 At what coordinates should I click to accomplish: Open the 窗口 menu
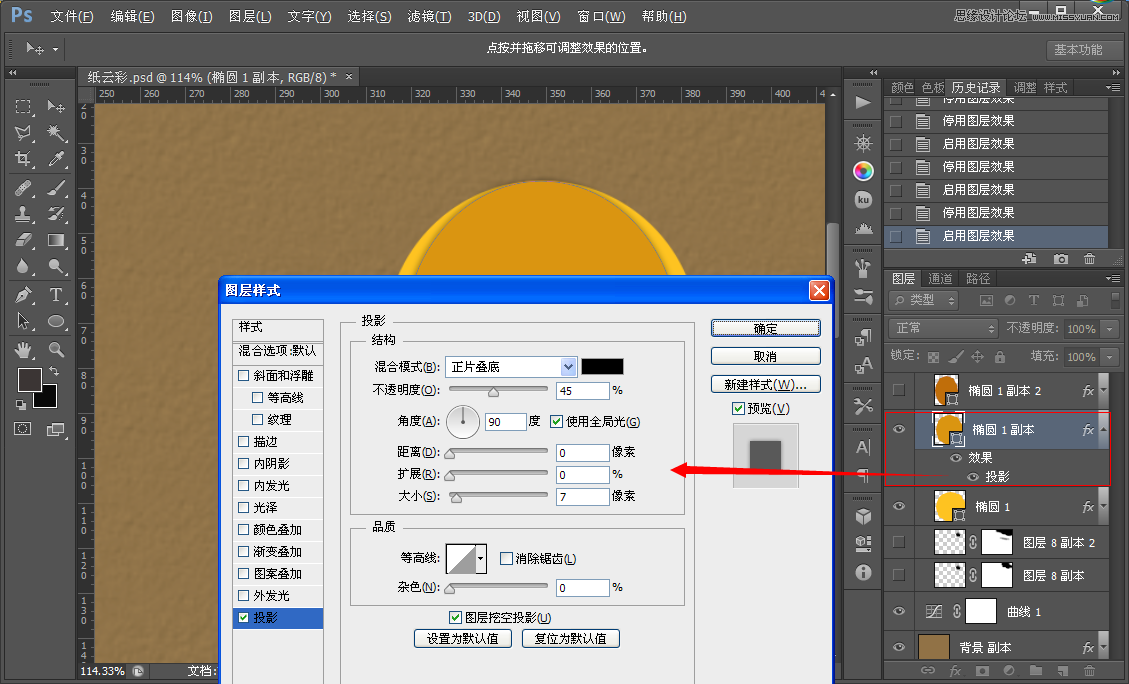click(x=601, y=16)
